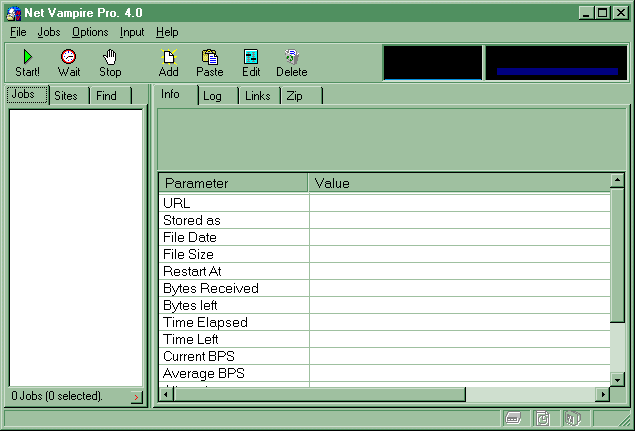Viewport: 635px width, 431px height.
Task: Paste a URL from the clipboard
Action: click(209, 63)
